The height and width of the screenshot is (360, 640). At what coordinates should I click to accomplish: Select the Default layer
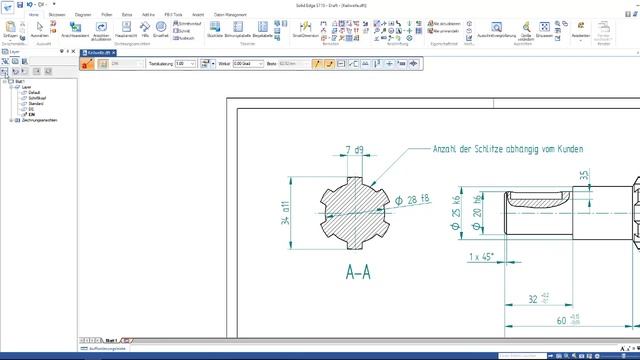(34, 93)
